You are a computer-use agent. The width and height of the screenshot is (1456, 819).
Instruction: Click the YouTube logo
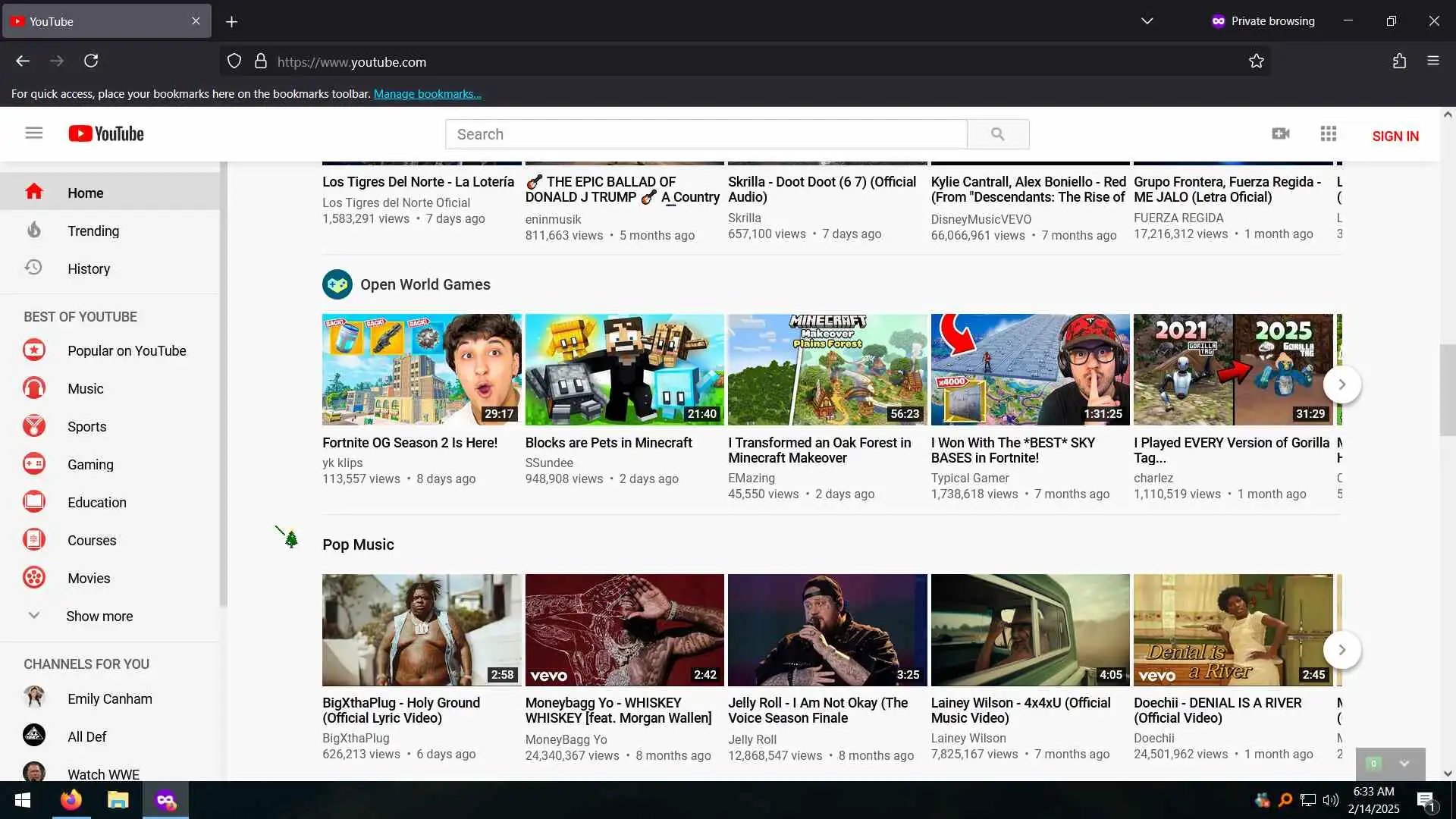click(106, 134)
